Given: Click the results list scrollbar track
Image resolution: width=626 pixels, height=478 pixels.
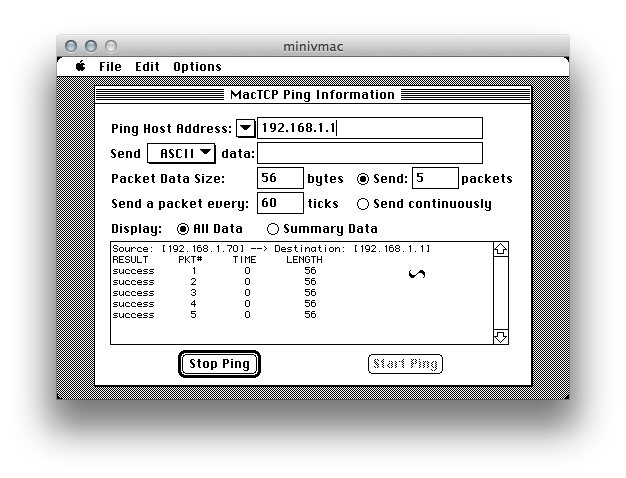Looking at the screenshot, I should coord(501,293).
